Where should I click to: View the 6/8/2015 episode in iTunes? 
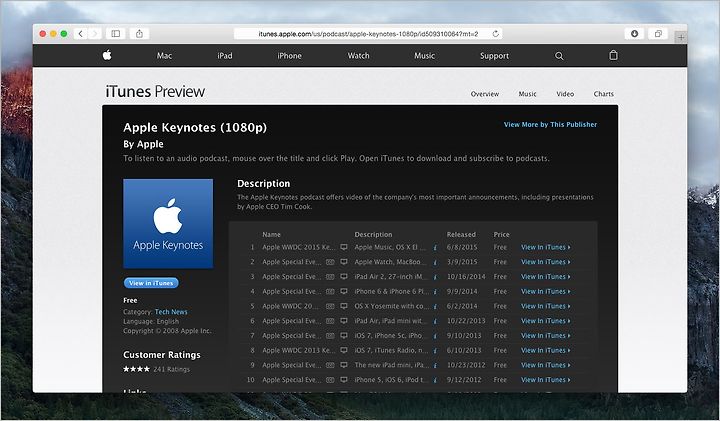(x=546, y=247)
